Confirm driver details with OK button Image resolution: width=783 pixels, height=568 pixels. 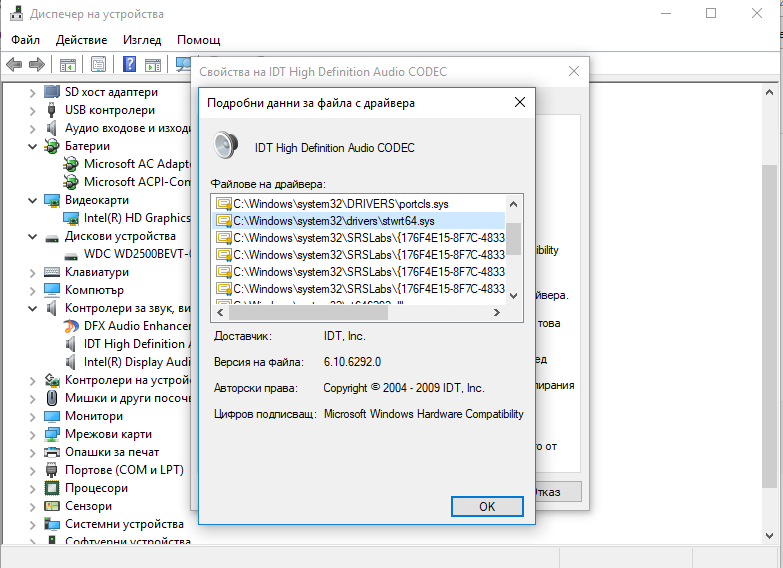(x=487, y=507)
